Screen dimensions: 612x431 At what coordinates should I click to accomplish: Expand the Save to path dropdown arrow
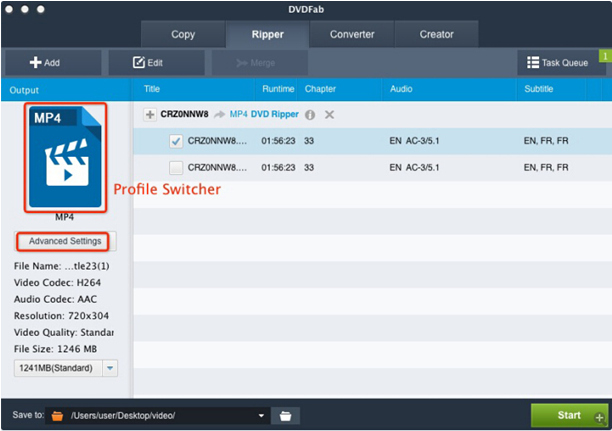click(261, 416)
